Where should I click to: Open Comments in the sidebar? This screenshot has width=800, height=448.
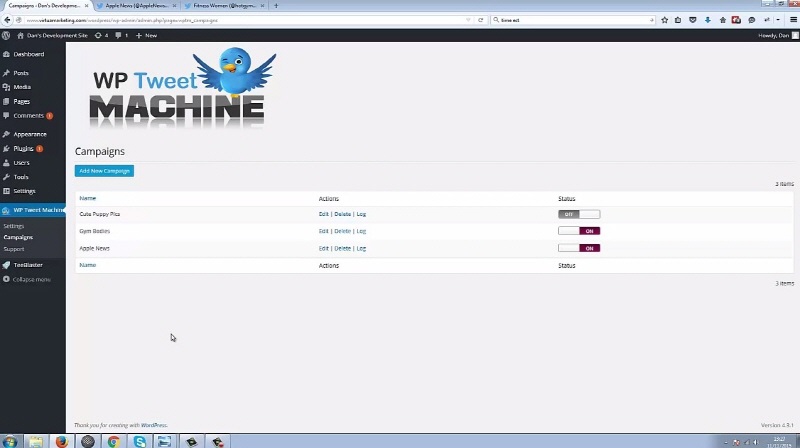pyautogui.click(x=29, y=116)
